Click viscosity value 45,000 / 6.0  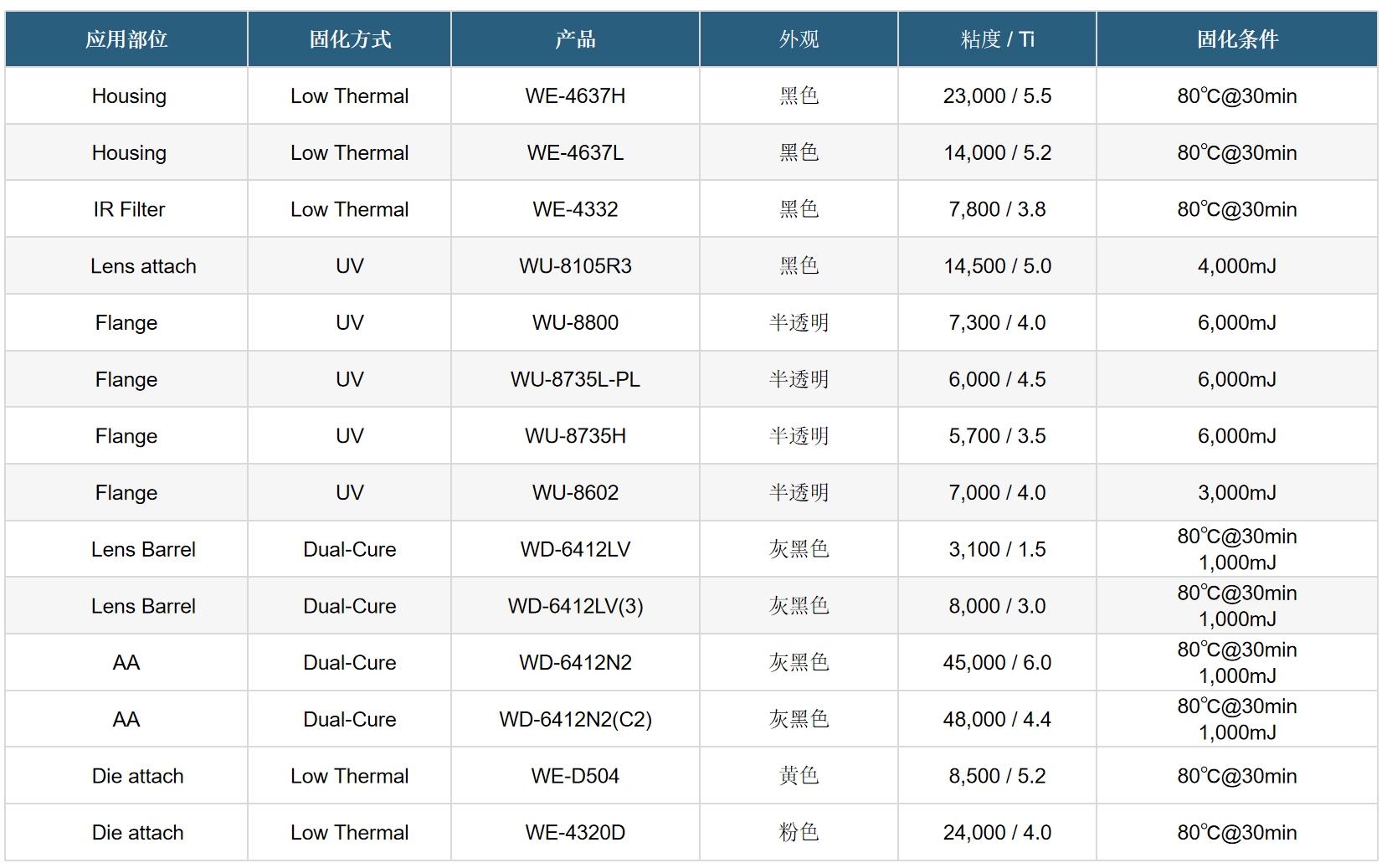(x=997, y=663)
